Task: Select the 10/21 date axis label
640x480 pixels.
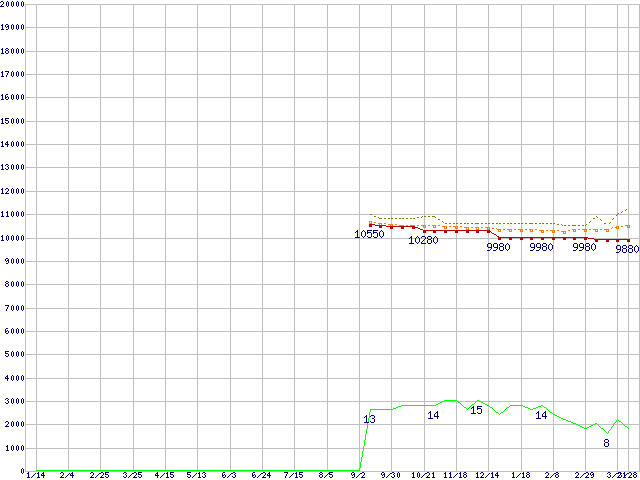Action: (423, 475)
